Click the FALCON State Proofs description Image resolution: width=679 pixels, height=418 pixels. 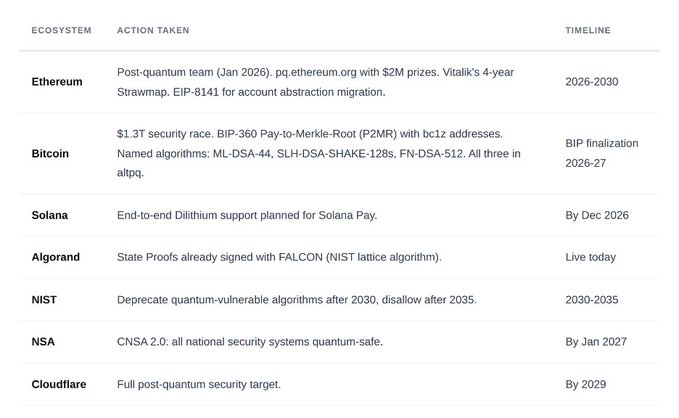click(x=281, y=257)
